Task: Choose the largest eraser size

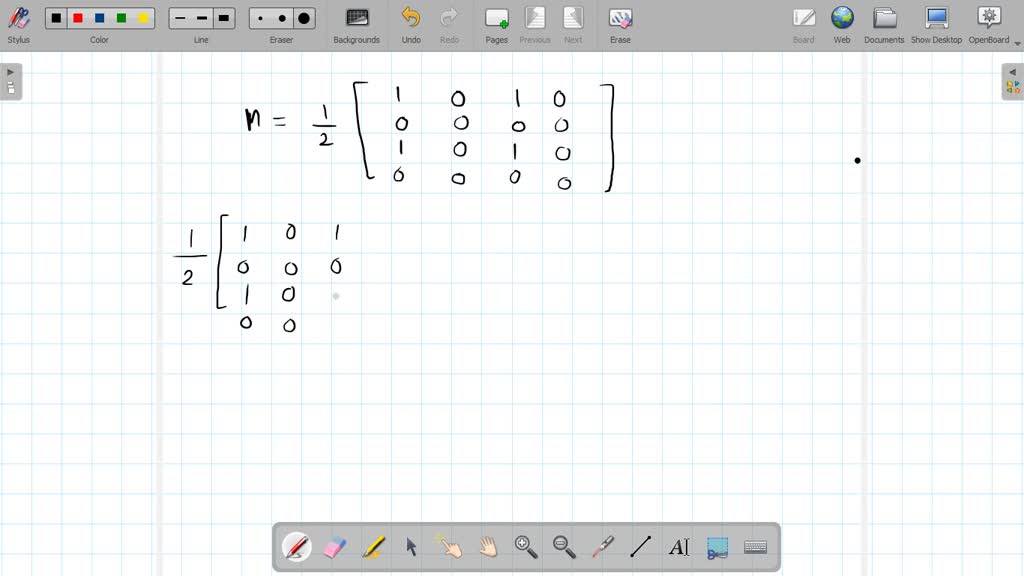Action: (303, 17)
